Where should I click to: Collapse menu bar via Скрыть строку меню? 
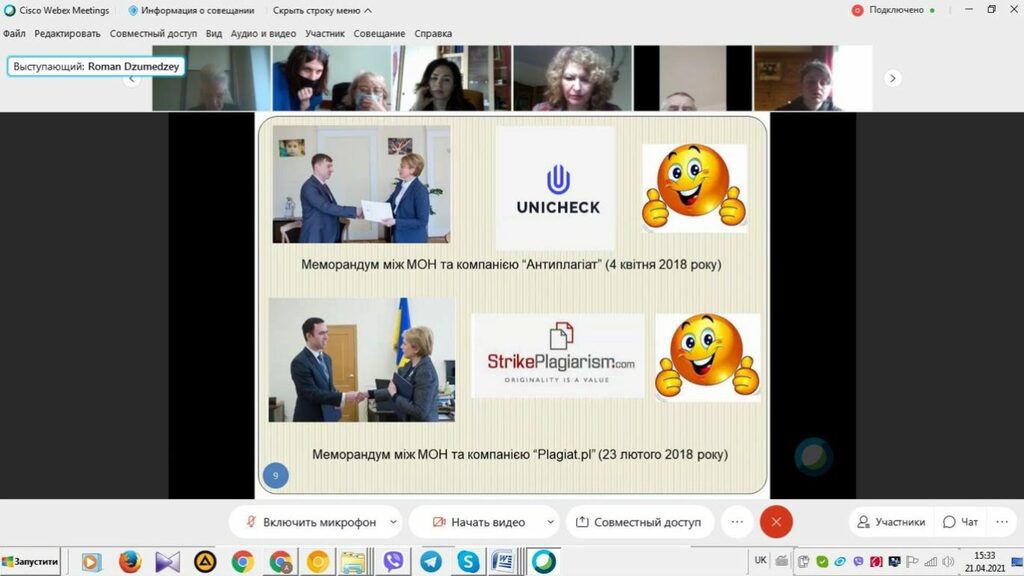(x=322, y=10)
